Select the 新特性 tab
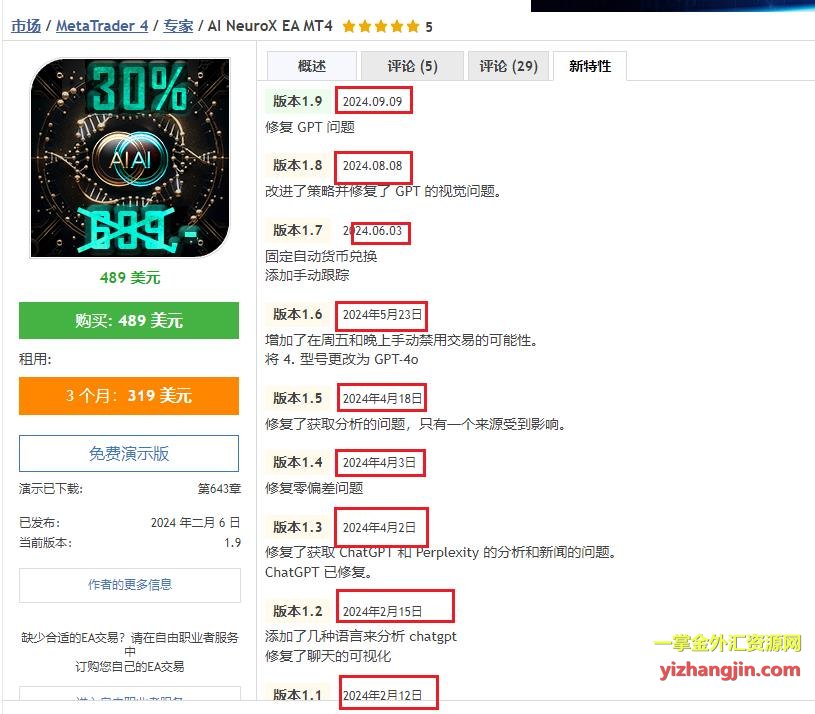Screen dimensions: 815x714 pyautogui.click(x=590, y=66)
